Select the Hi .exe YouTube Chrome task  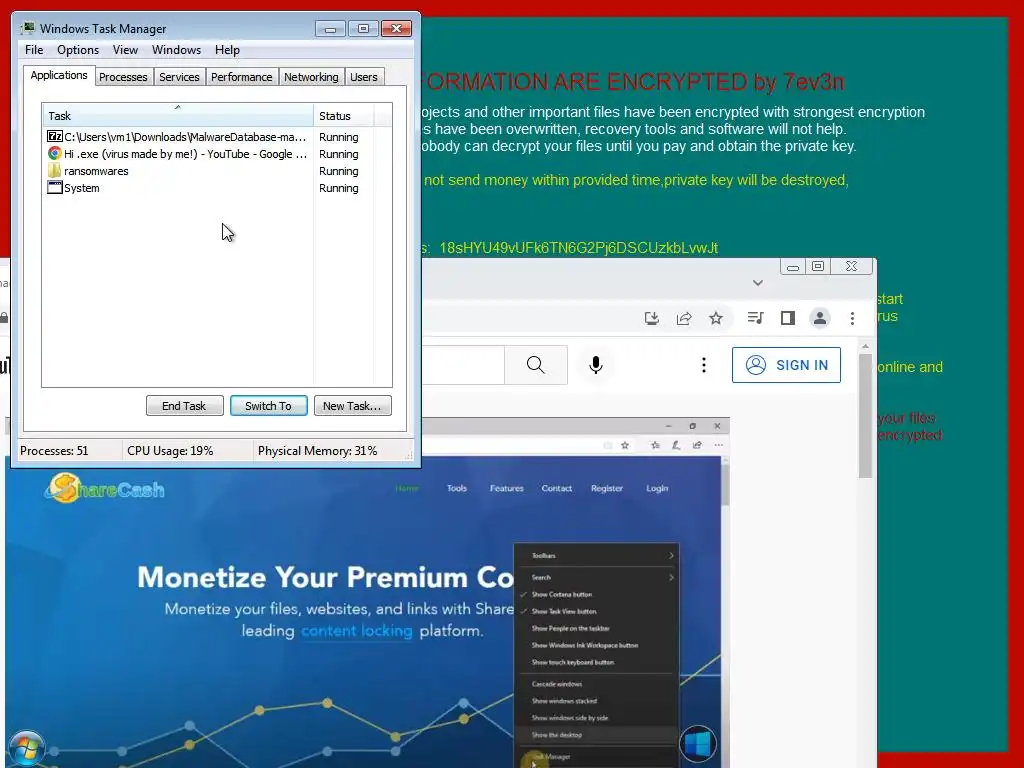click(x=208, y=154)
